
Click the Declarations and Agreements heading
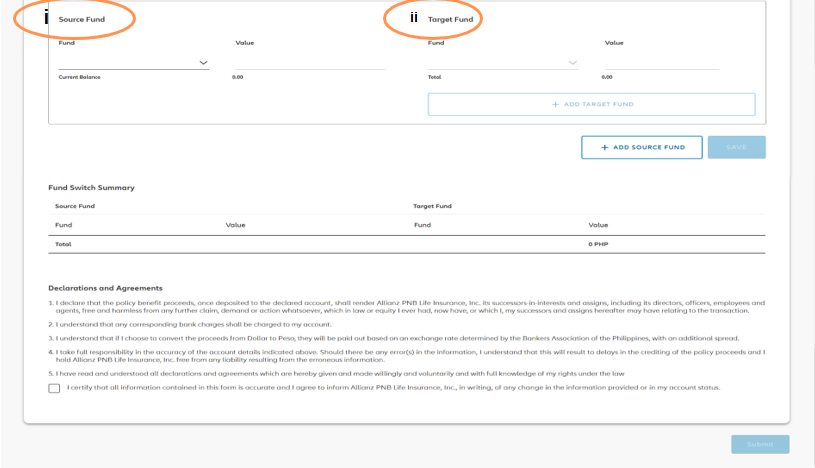pyautogui.click(x=105, y=288)
